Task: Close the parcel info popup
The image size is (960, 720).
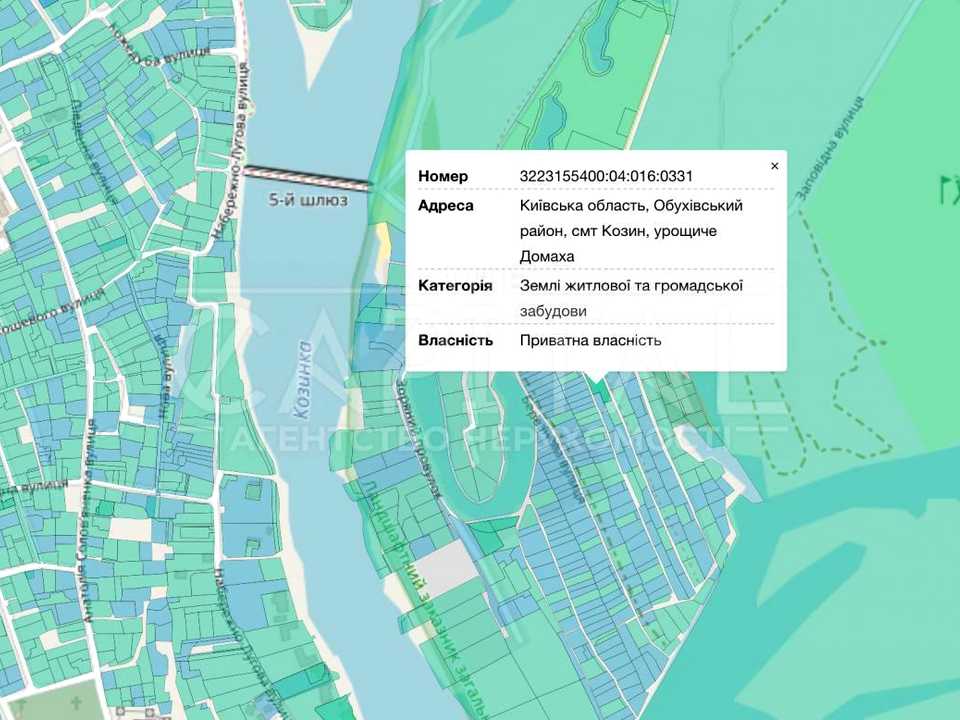Action: (x=774, y=166)
